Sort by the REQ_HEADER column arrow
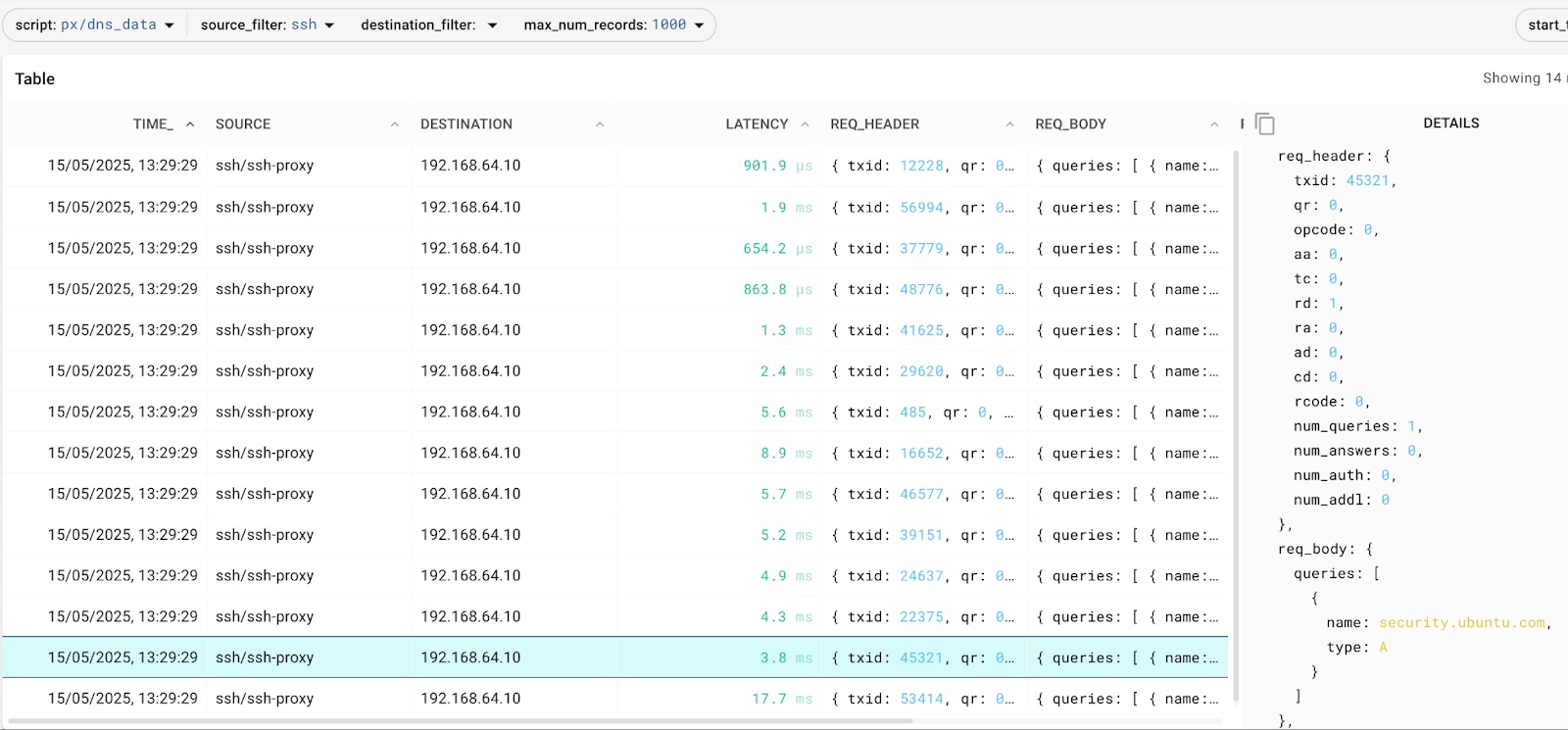The width and height of the screenshot is (1568, 730). tap(1009, 124)
